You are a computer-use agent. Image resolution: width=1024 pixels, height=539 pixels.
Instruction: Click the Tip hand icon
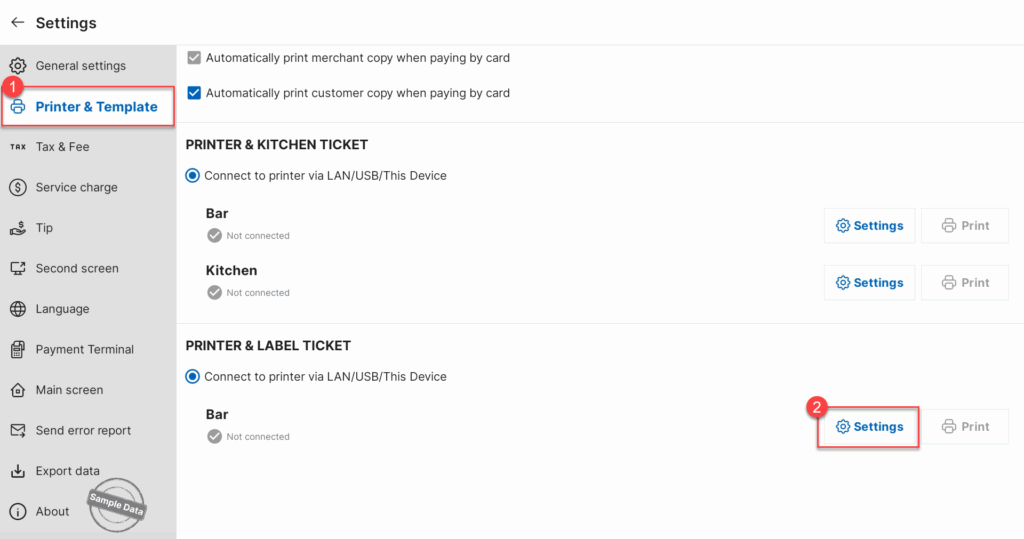tap(17, 228)
